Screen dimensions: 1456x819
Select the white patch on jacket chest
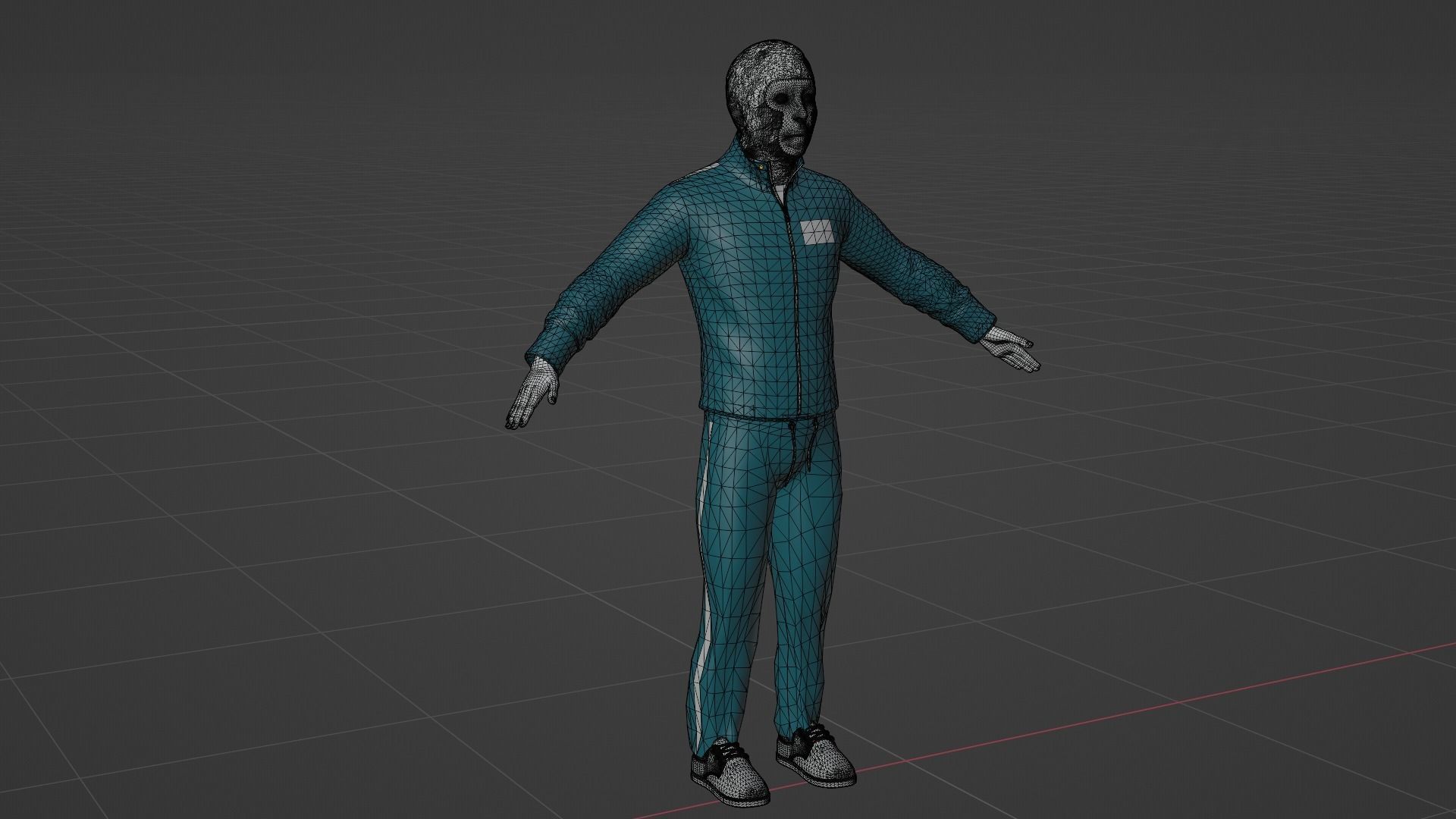tap(816, 231)
